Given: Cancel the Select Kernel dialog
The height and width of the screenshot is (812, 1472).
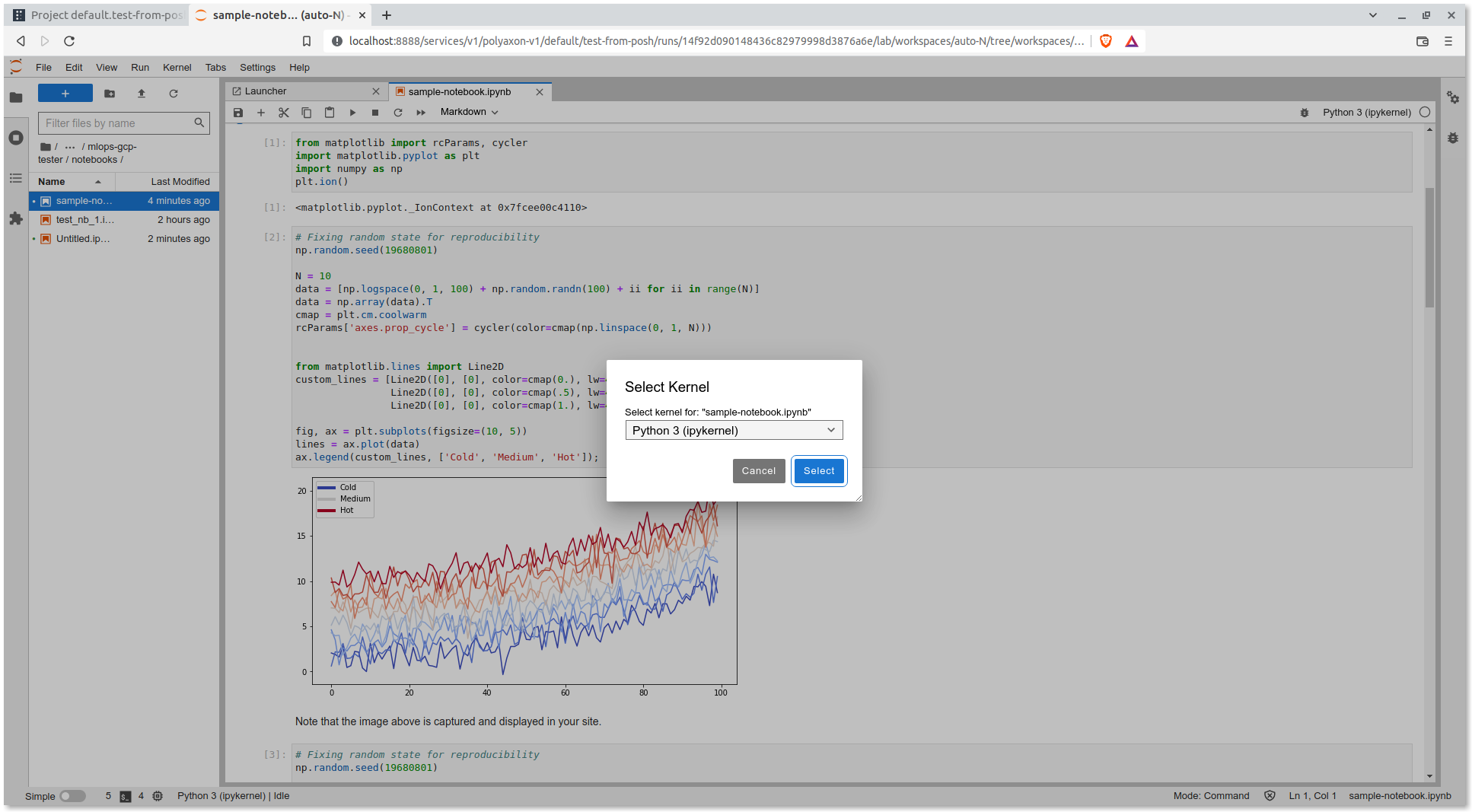Looking at the screenshot, I should tap(759, 471).
